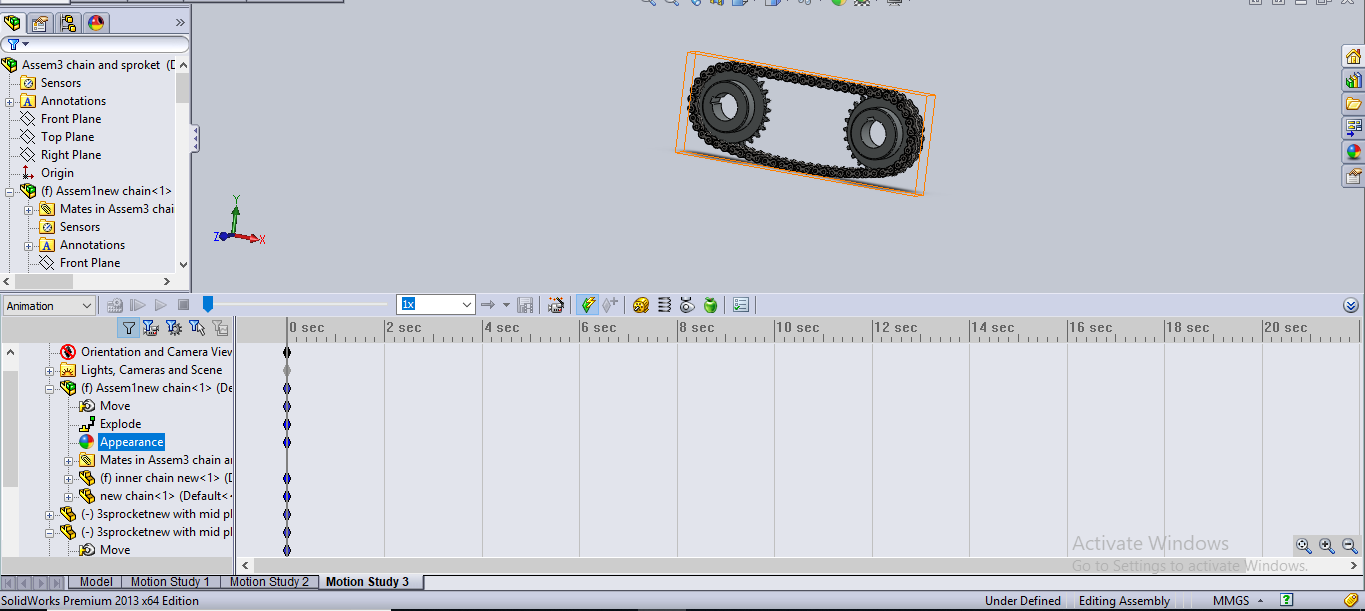Screen dimensions: 1365x611
Task: Open the PropertyManager tab
Action: (40, 23)
